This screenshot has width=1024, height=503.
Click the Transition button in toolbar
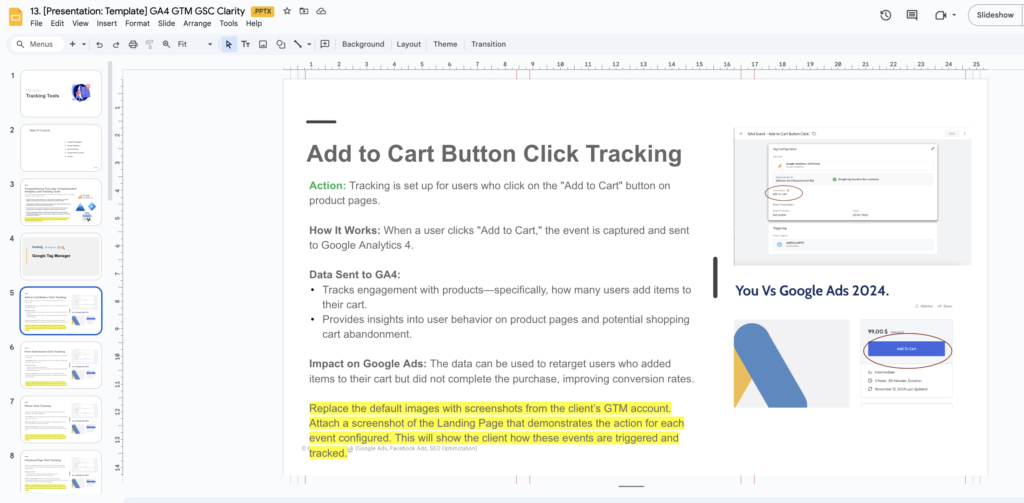[488, 44]
